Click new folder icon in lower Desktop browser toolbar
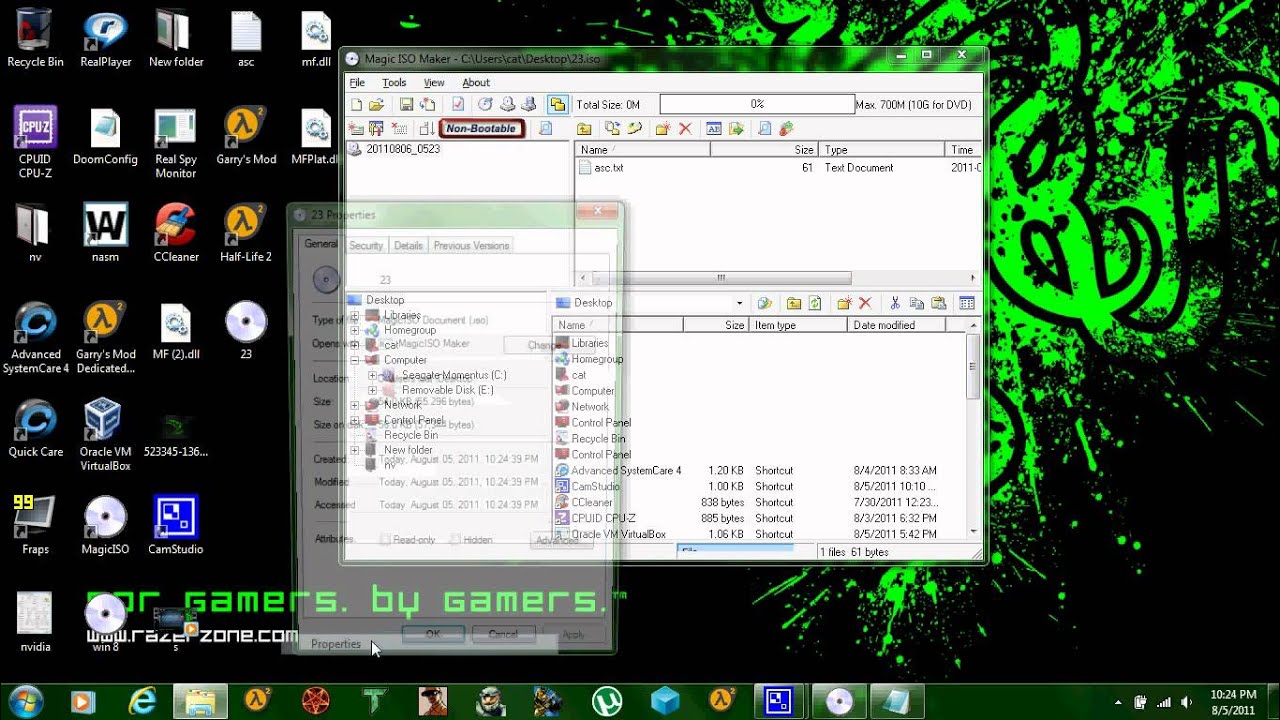 [844, 303]
